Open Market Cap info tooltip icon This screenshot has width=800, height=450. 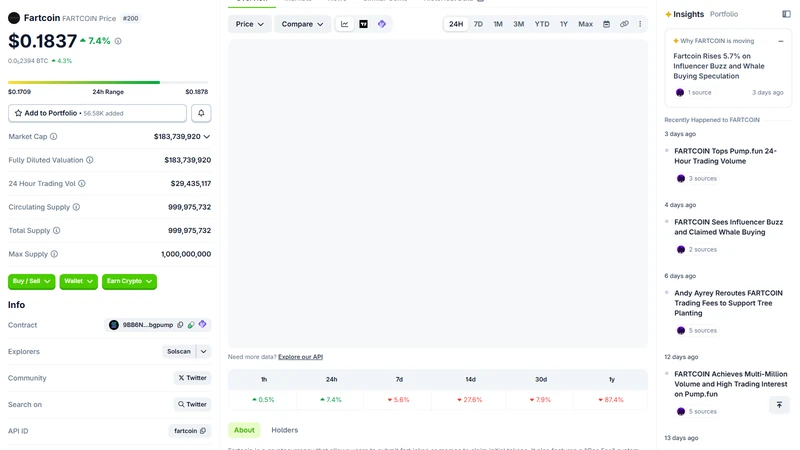tap(54, 137)
